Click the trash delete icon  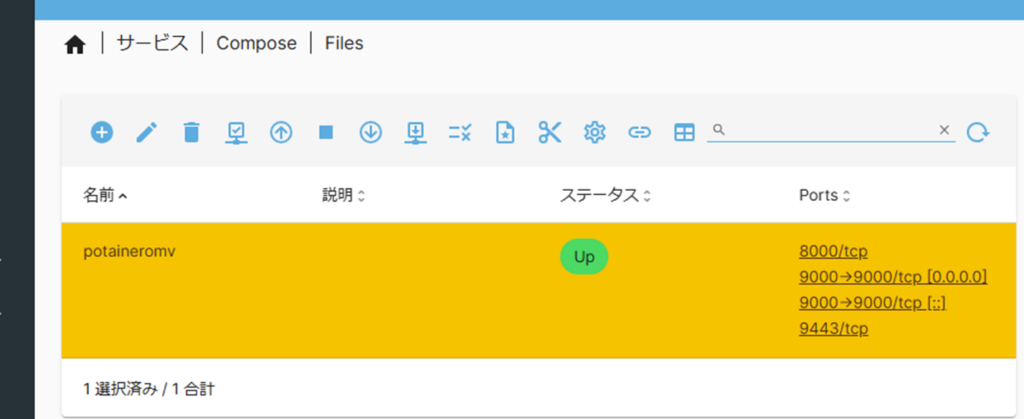(x=192, y=132)
